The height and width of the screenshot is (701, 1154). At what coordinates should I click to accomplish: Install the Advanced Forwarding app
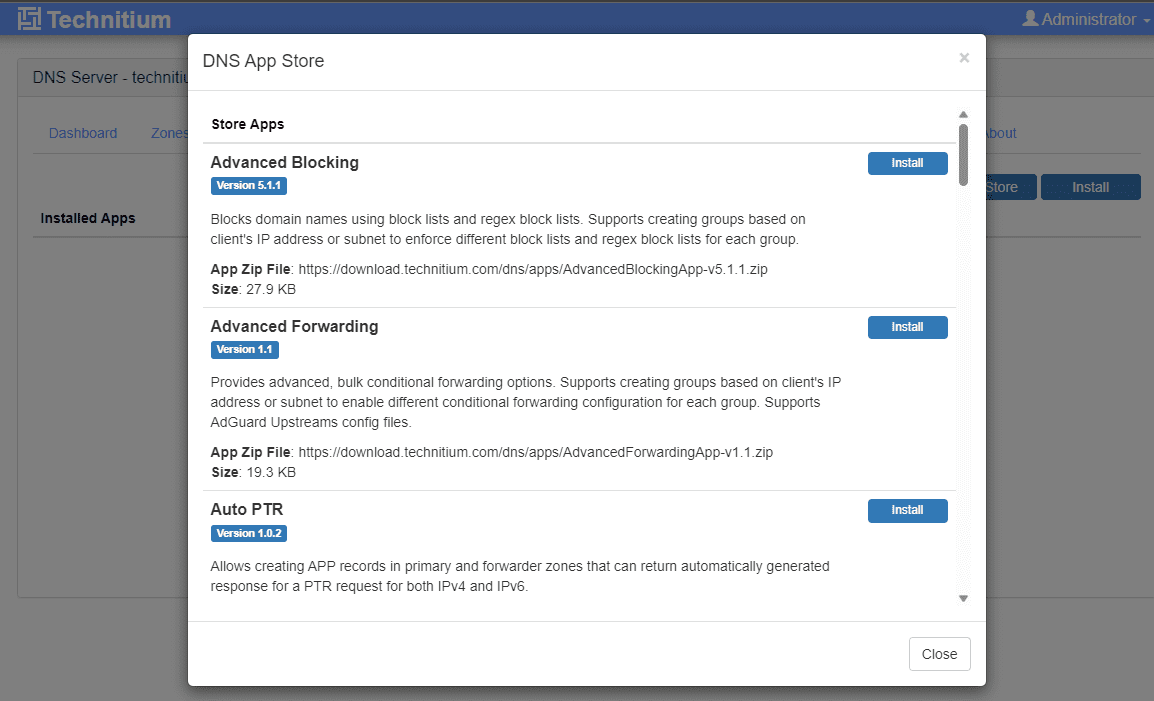907,327
